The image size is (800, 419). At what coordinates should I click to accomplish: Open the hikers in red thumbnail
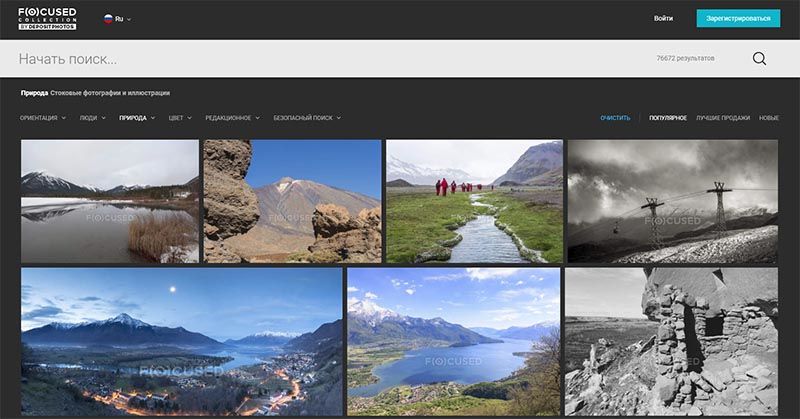tap(474, 201)
